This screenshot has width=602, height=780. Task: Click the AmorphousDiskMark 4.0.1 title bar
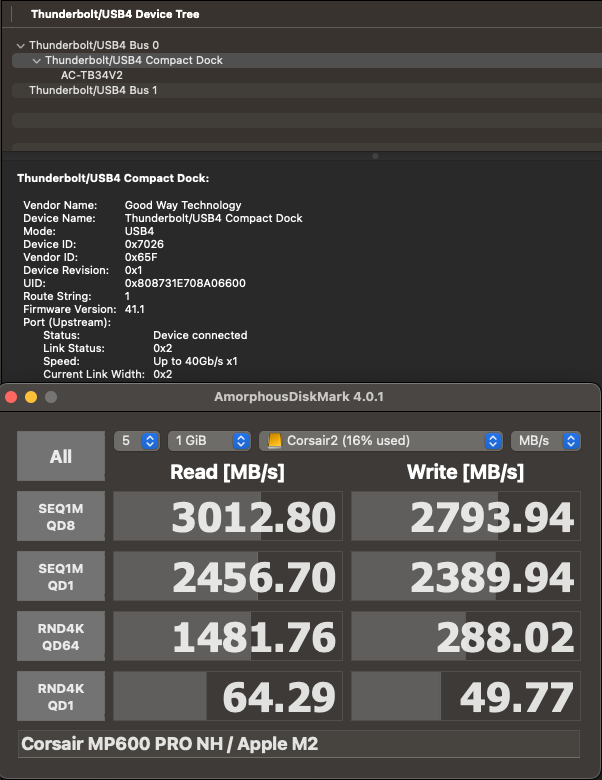point(299,397)
